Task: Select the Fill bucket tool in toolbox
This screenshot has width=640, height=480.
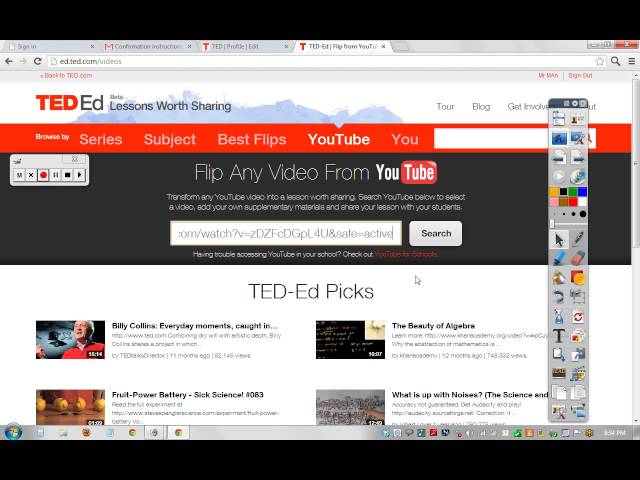Action: click(x=559, y=278)
